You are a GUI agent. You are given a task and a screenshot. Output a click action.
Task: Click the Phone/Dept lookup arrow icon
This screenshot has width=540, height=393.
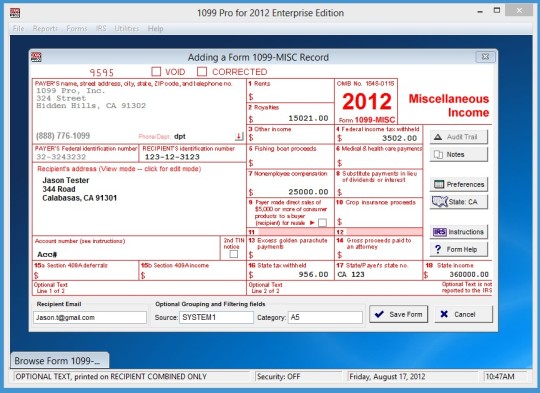pyautogui.click(x=239, y=136)
